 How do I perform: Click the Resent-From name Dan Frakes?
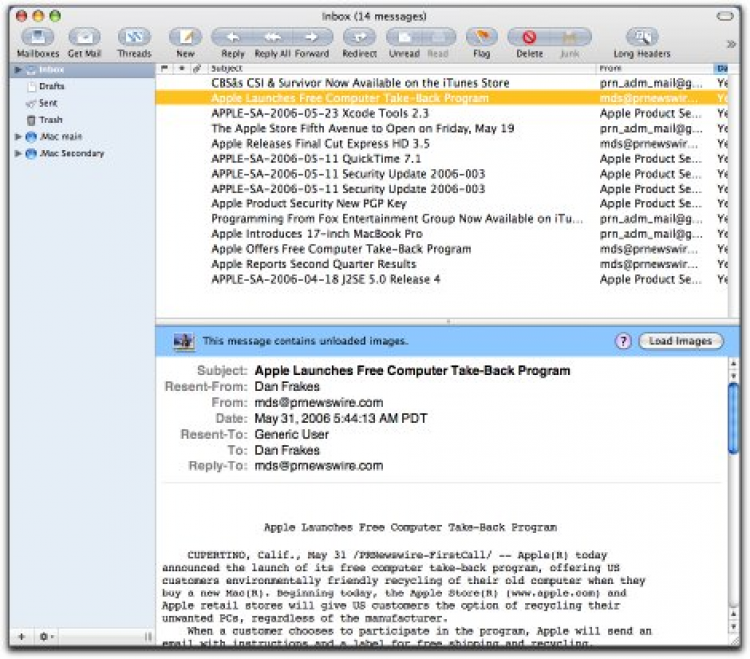tap(287, 386)
